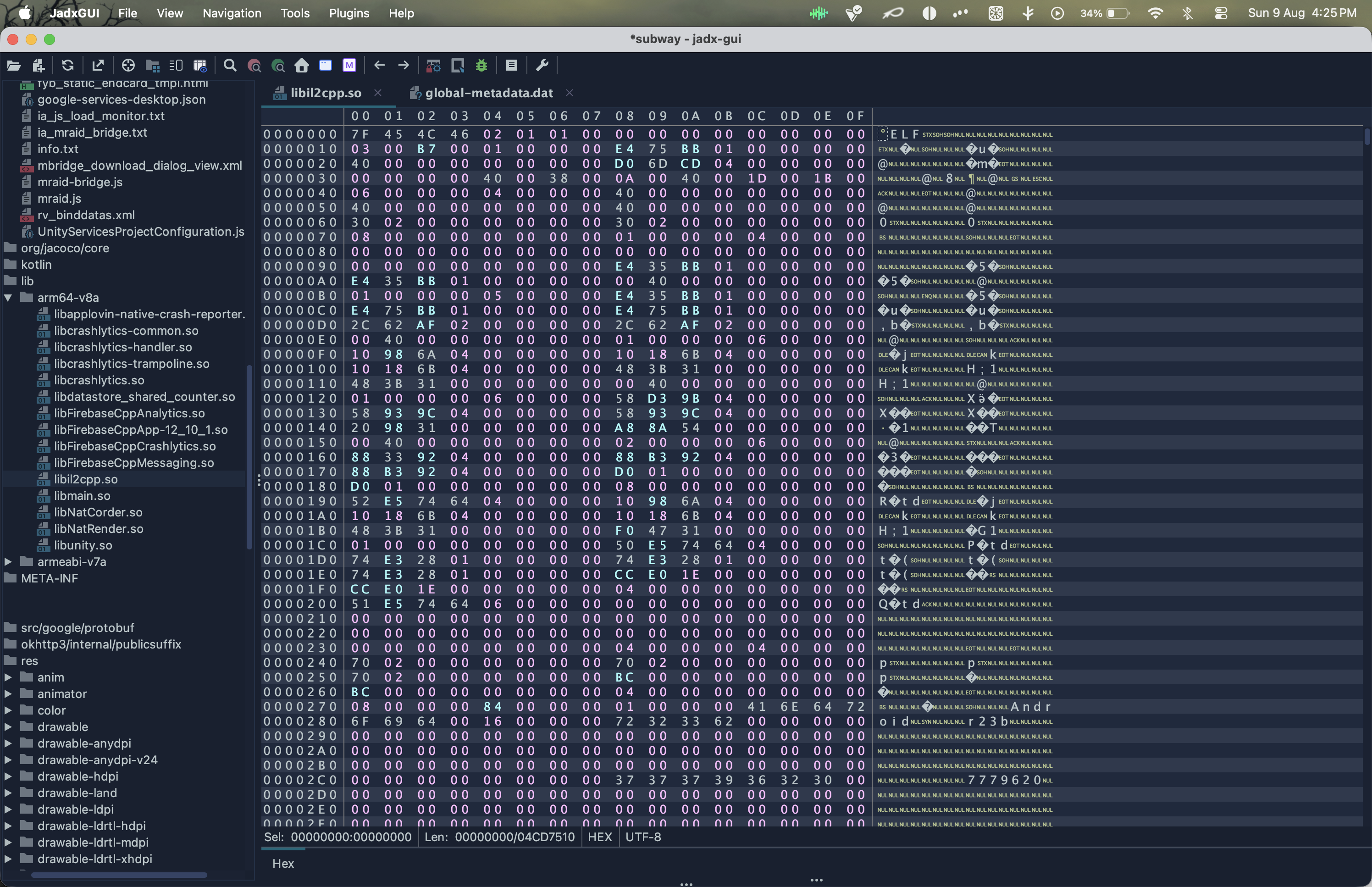Click the hex view vertical scrollbar
The height and width of the screenshot is (887, 1372).
(x=1367, y=137)
